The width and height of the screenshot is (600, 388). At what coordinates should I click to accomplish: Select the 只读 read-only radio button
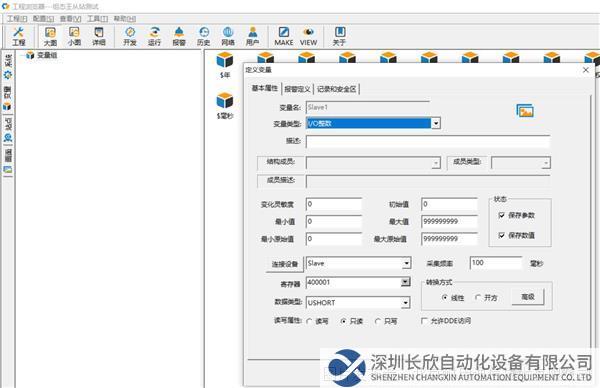point(343,321)
